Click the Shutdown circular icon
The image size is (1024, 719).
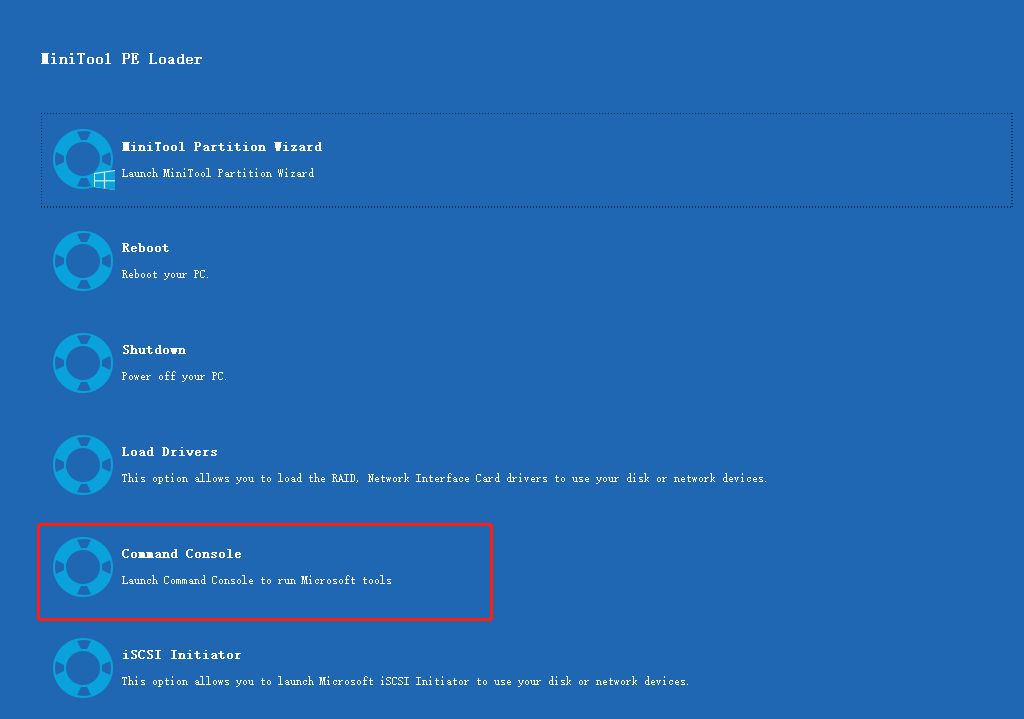(83, 363)
